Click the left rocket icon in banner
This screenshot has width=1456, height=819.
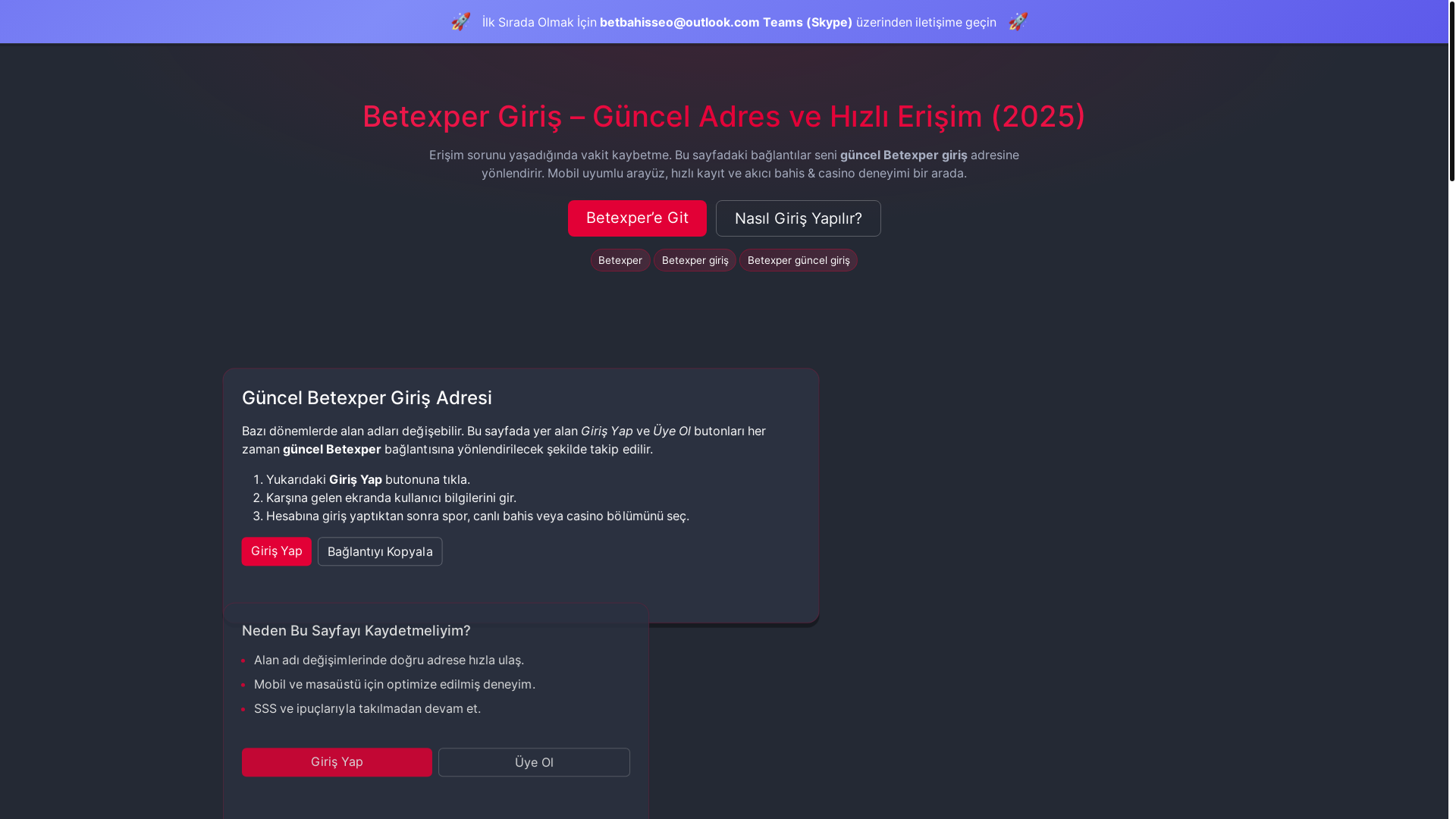461,21
